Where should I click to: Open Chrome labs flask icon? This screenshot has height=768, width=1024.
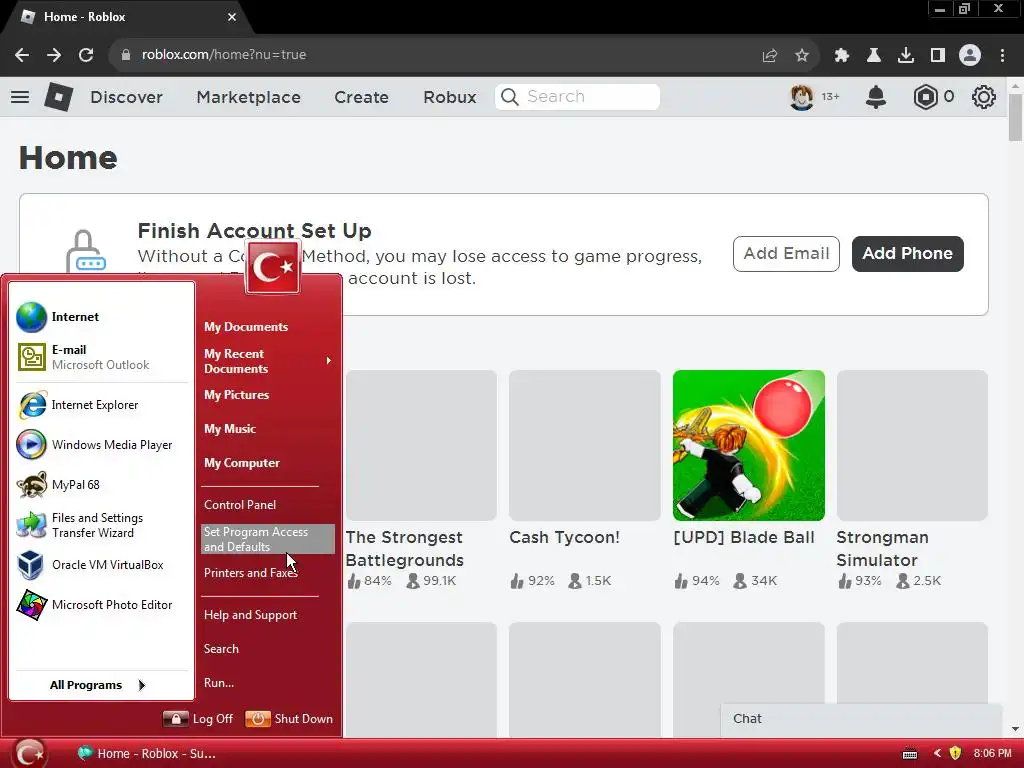[874, 56]
